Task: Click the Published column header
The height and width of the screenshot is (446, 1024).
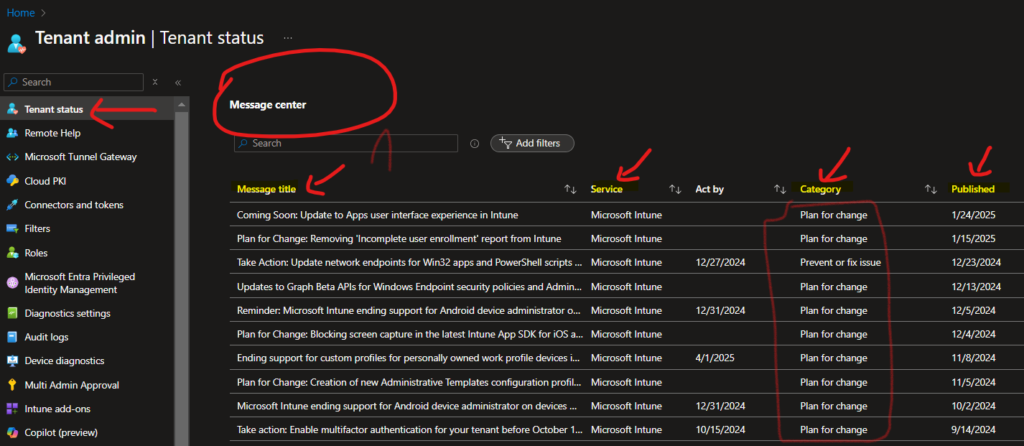Action: [972, 189]
